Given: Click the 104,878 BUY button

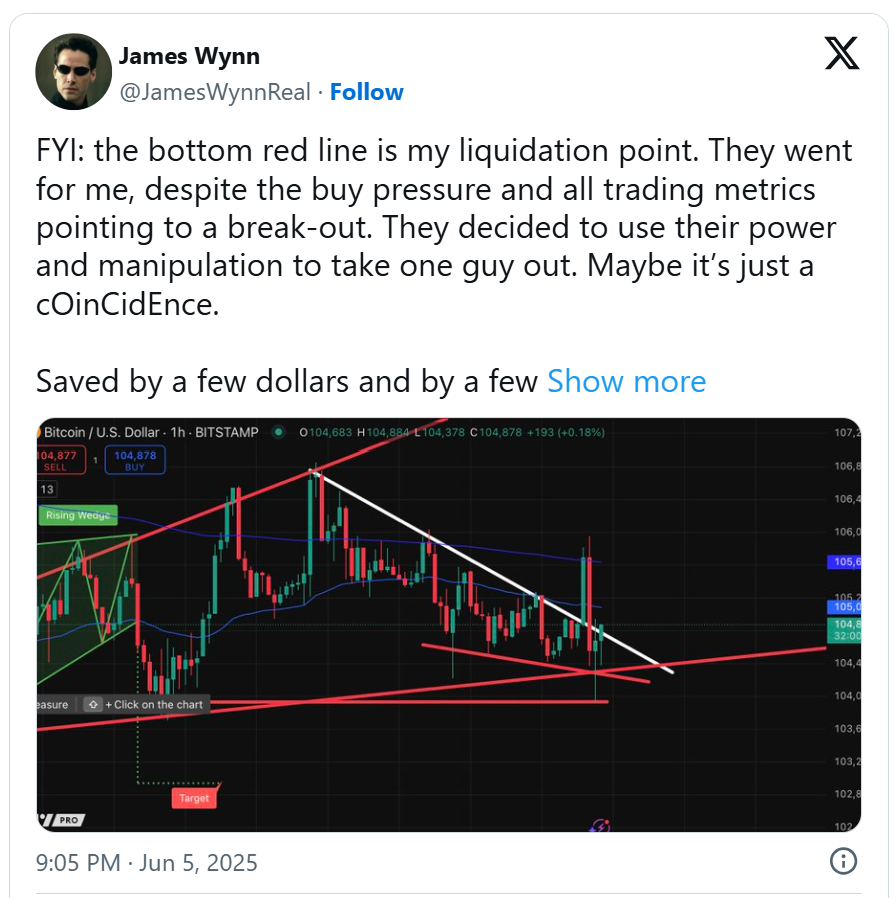Looking at the screenshot, I should point(135,460).
